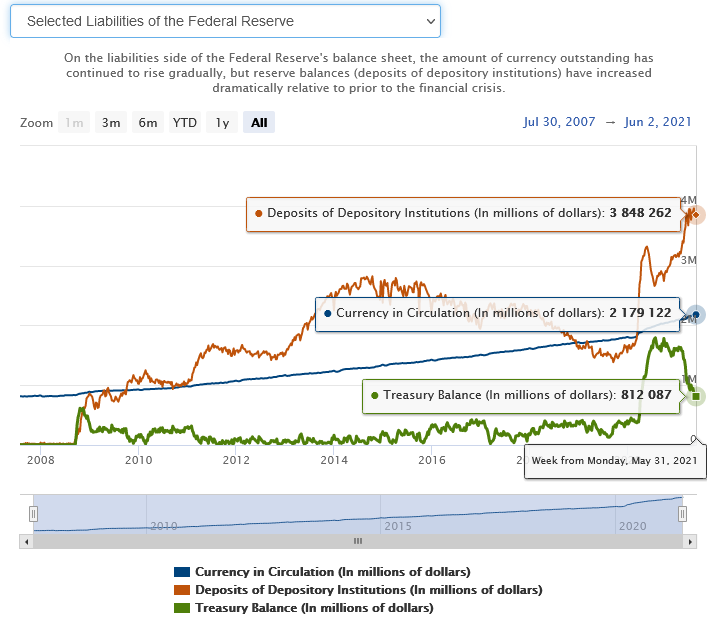Click the green Treasury Balance data point marker
This screenshot has height=626, width=727.
pos(695,396)
